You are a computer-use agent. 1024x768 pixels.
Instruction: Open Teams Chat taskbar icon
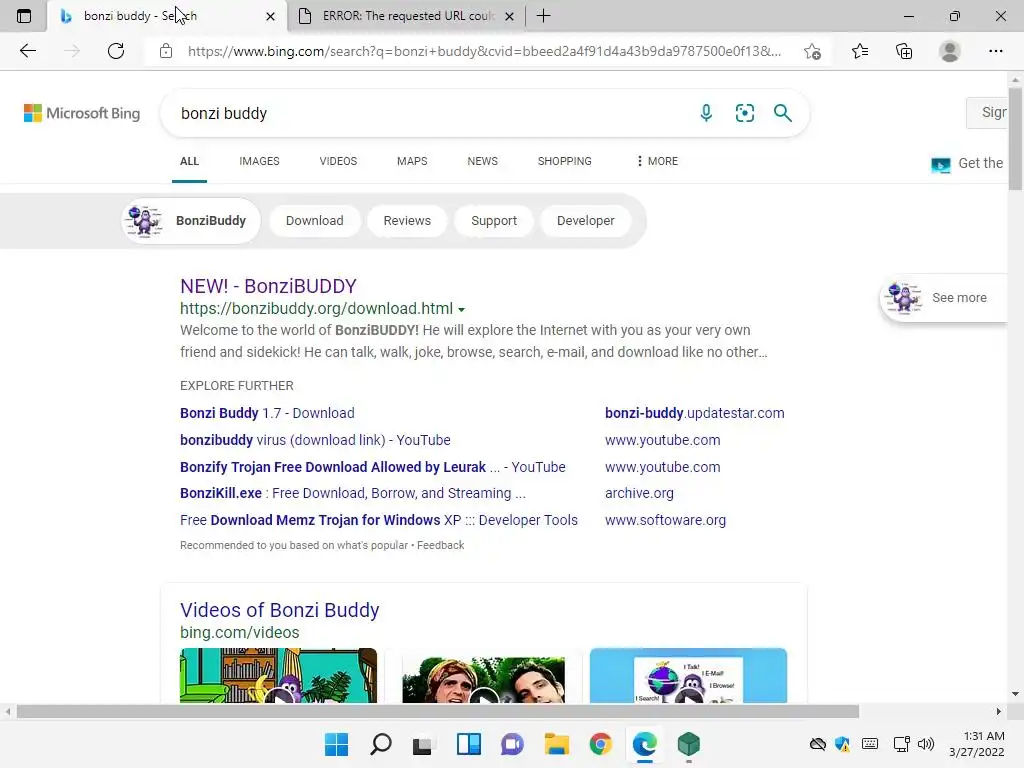tap(513, 744)
